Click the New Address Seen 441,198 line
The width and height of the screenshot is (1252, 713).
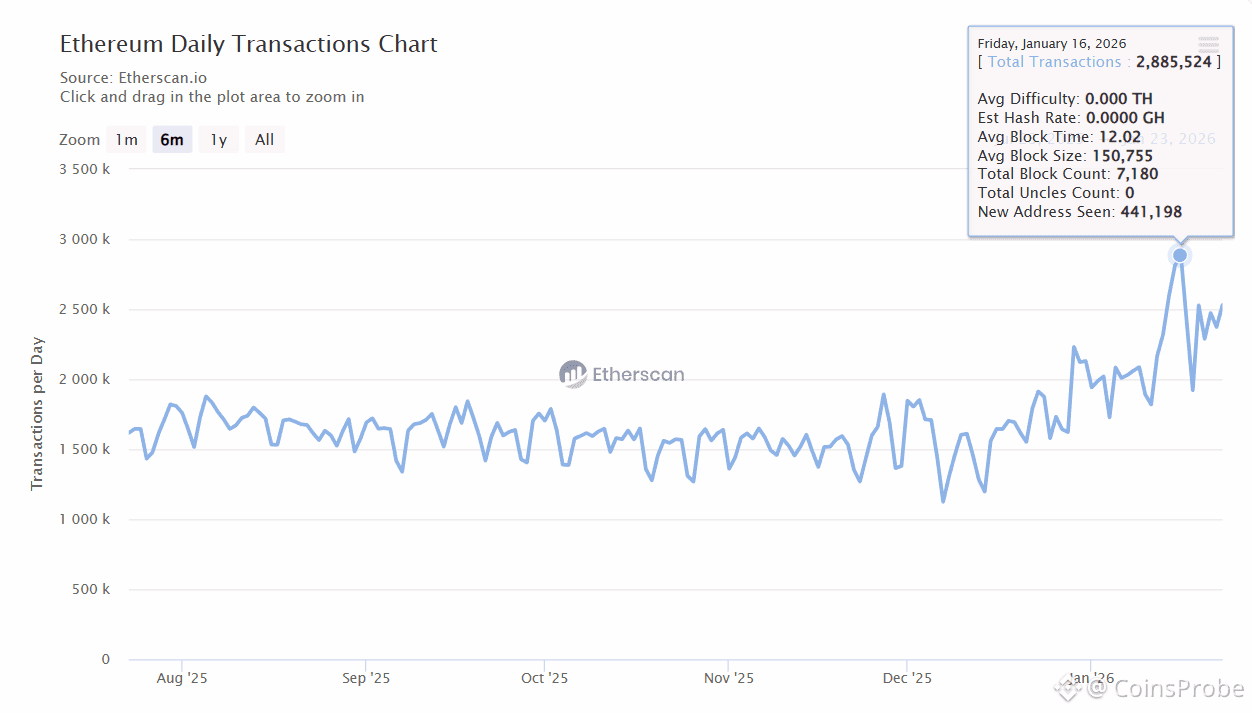pos(1079,212)
